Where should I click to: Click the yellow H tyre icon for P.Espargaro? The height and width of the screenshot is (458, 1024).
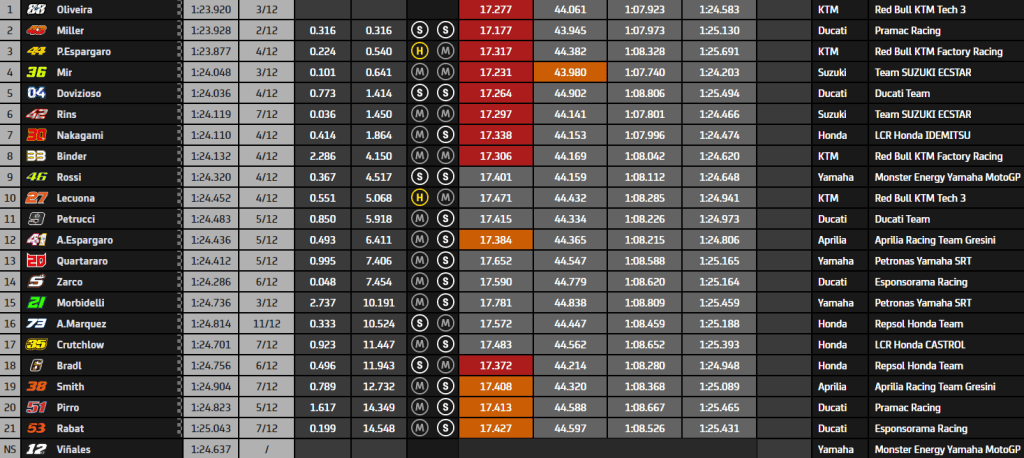tap(419, 52)
